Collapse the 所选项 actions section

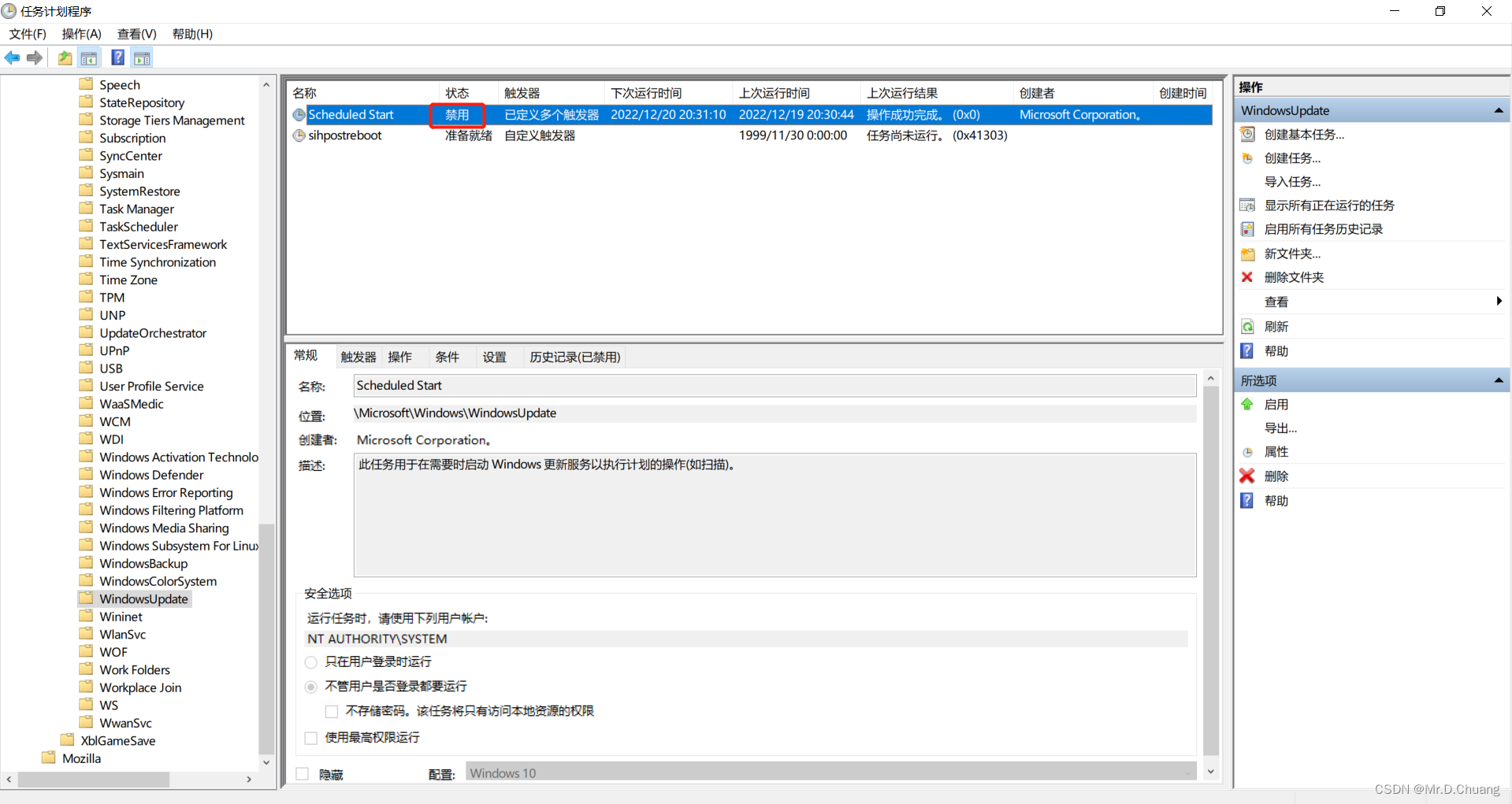(1499, 380)
